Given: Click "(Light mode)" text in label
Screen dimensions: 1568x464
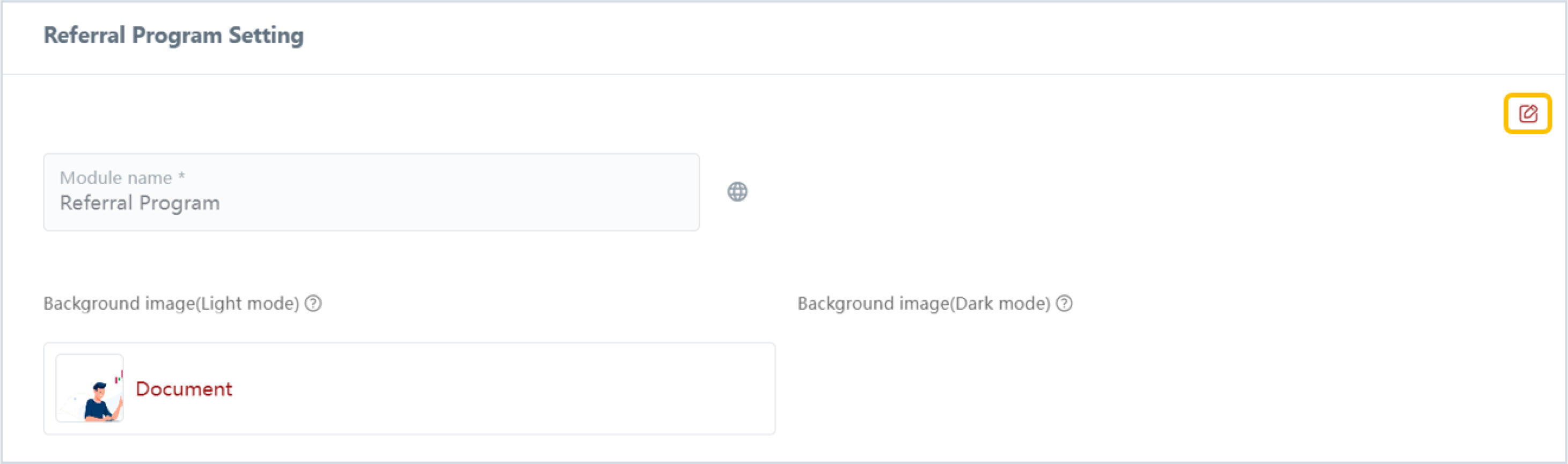Looking at the screenshot, I should point(247,303).
